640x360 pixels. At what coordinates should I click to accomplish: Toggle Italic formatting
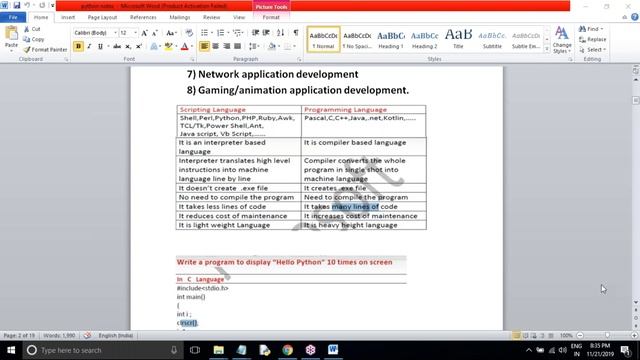89,46
